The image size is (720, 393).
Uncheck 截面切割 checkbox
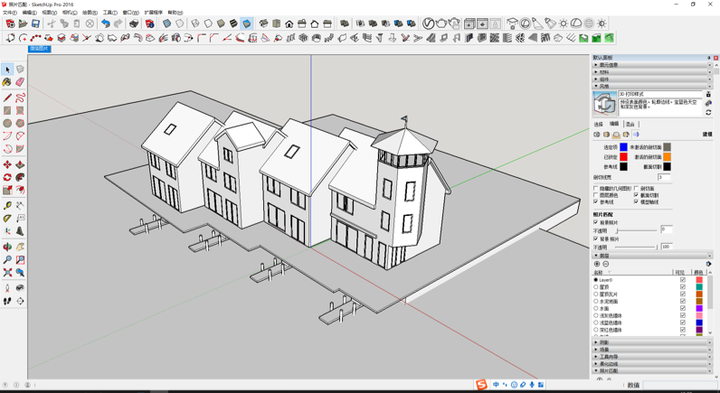pos(636,195)
